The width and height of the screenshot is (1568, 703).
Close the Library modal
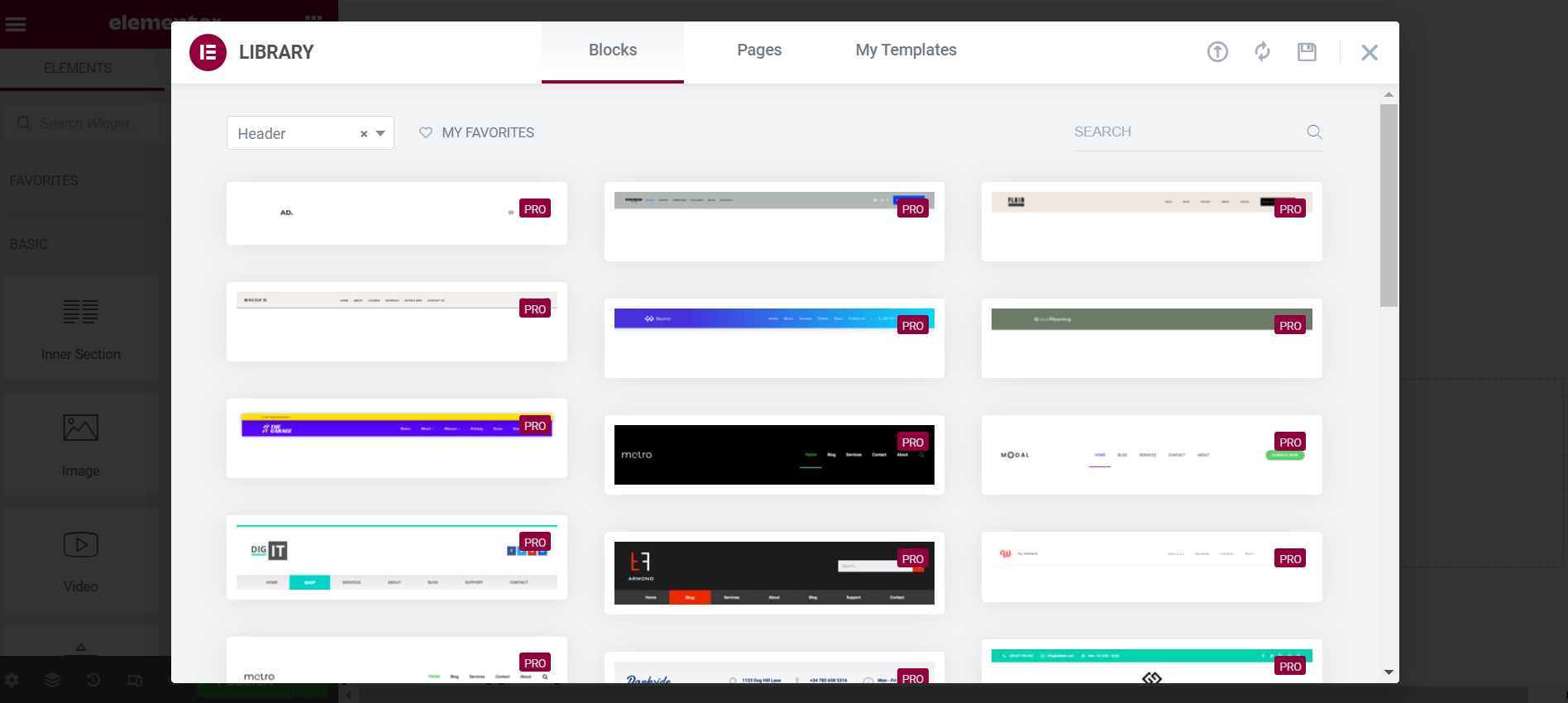coord(1370,52)
